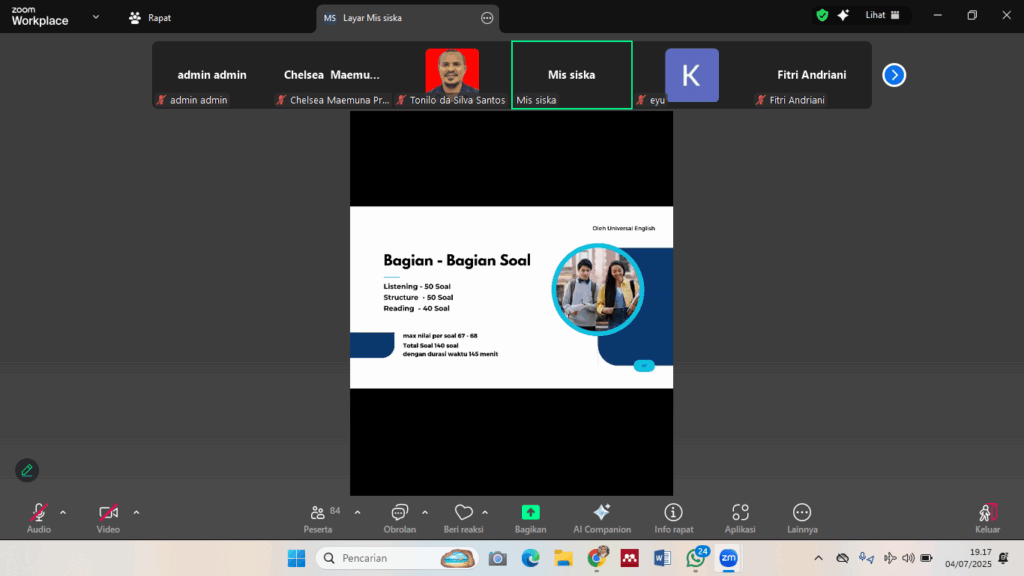1024x576 pixels.
Task: Click the green annotation pencil icon
Action: [27, 470]
